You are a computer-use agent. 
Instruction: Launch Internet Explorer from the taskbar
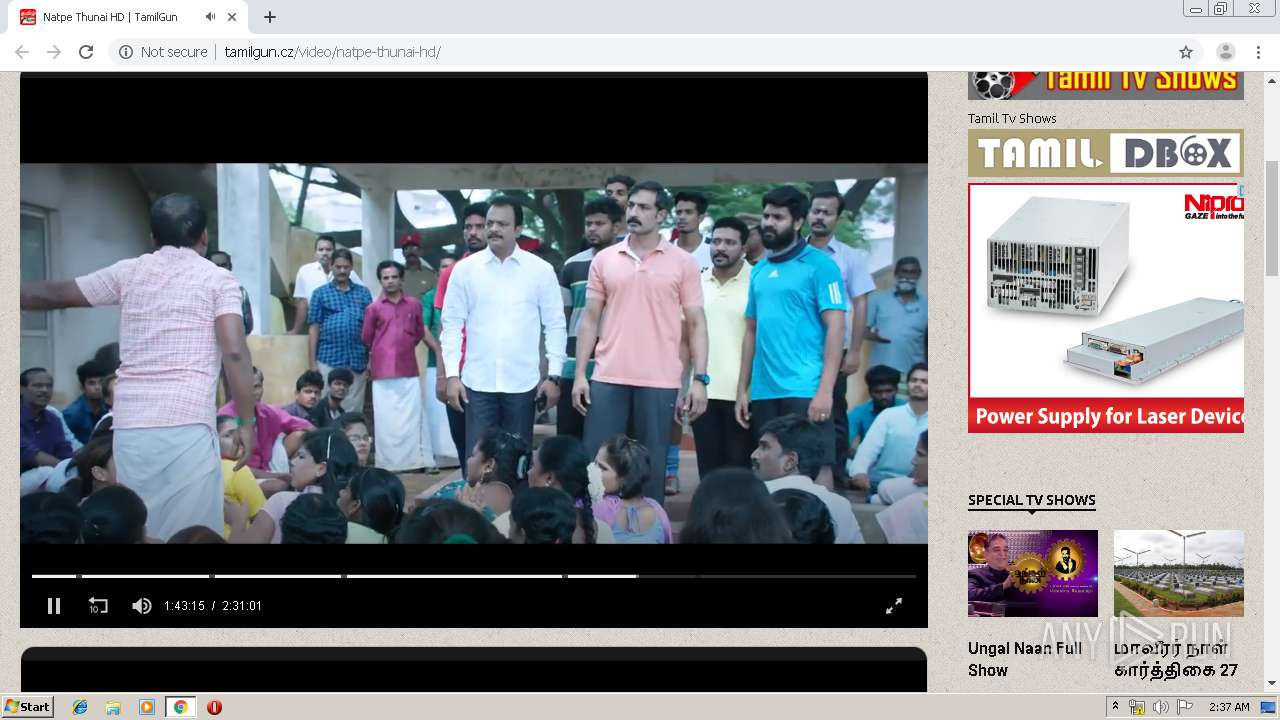point(80,707)
